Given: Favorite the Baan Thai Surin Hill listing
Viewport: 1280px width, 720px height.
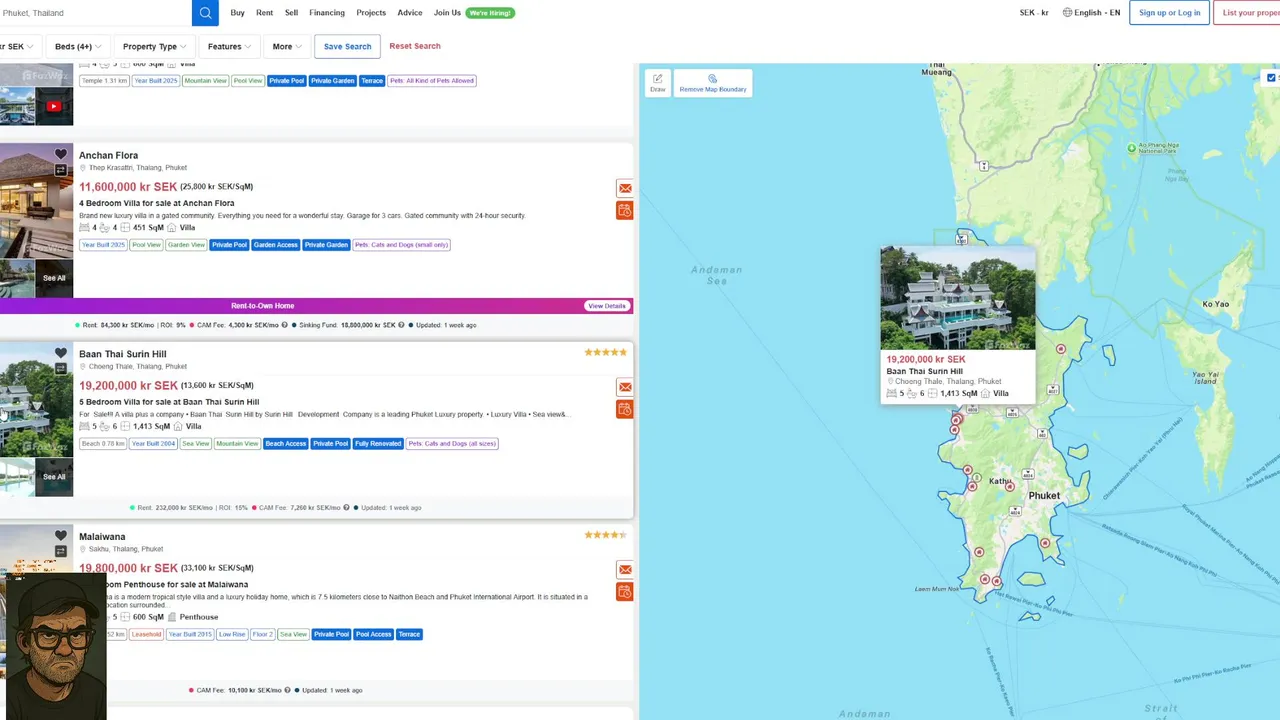Looking at the screenshot, I should point(61,353).
